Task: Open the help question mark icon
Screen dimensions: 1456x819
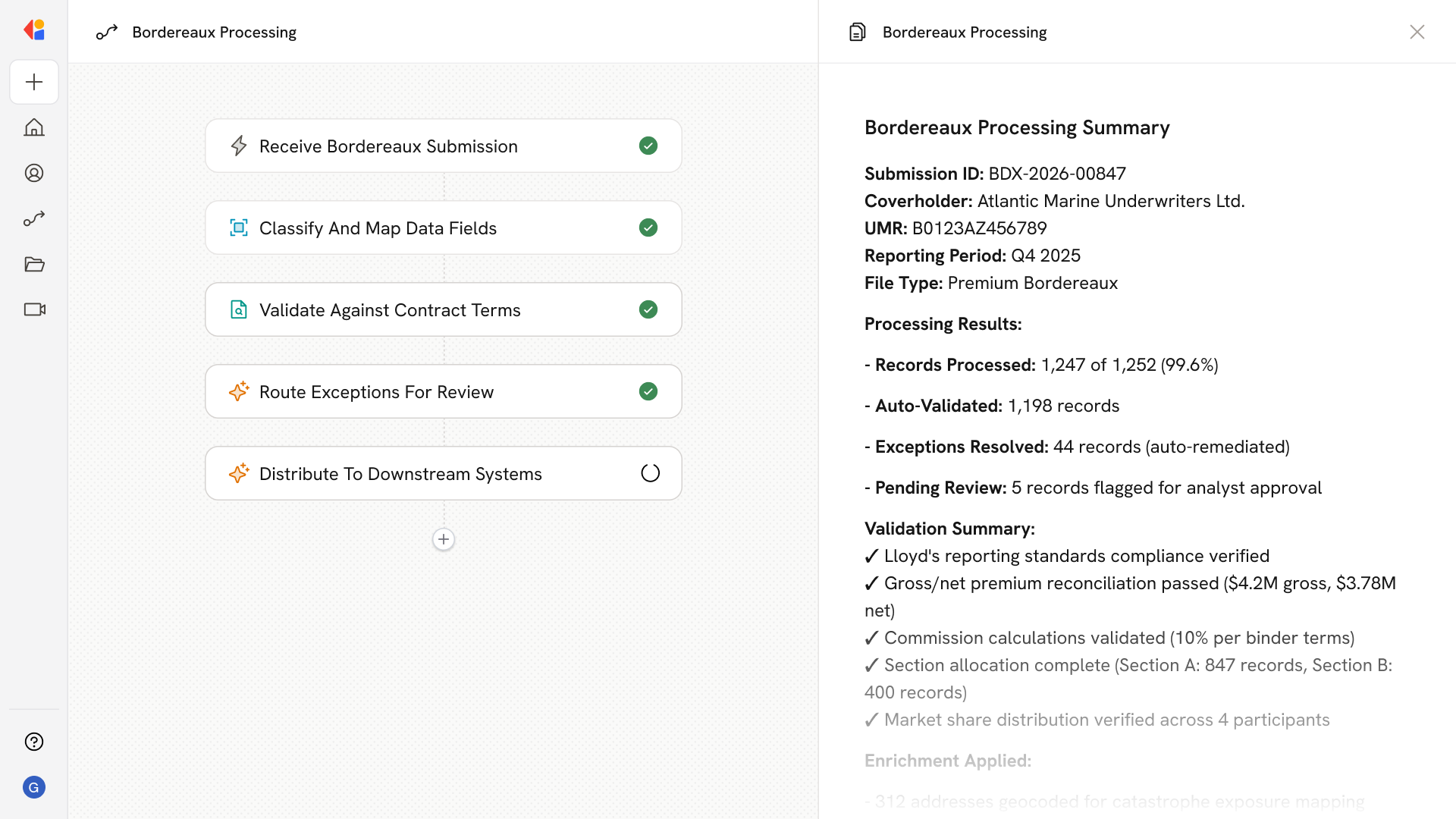Action: coord(34,742)
